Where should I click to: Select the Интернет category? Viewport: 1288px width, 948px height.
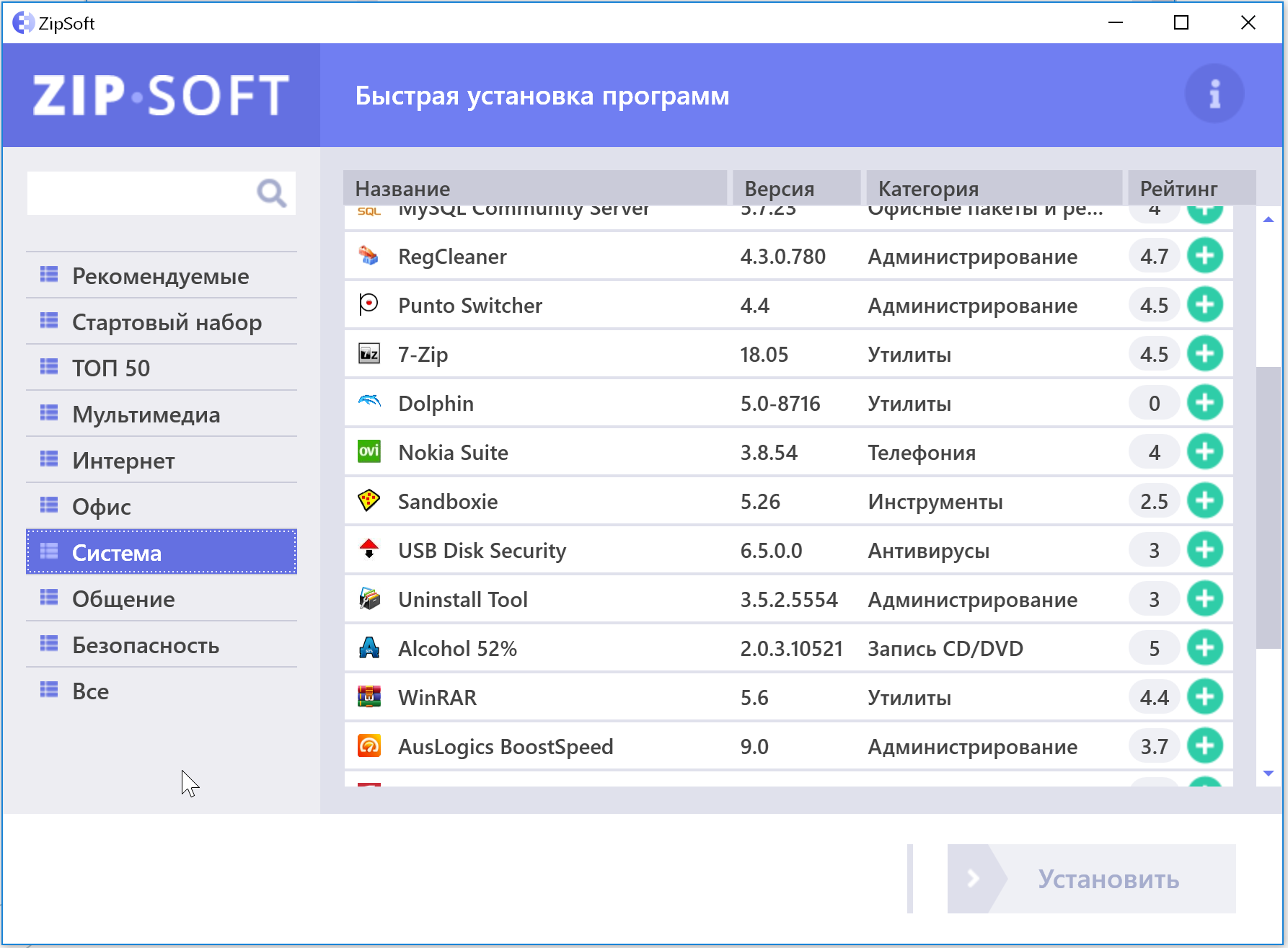tap(162, 460)
